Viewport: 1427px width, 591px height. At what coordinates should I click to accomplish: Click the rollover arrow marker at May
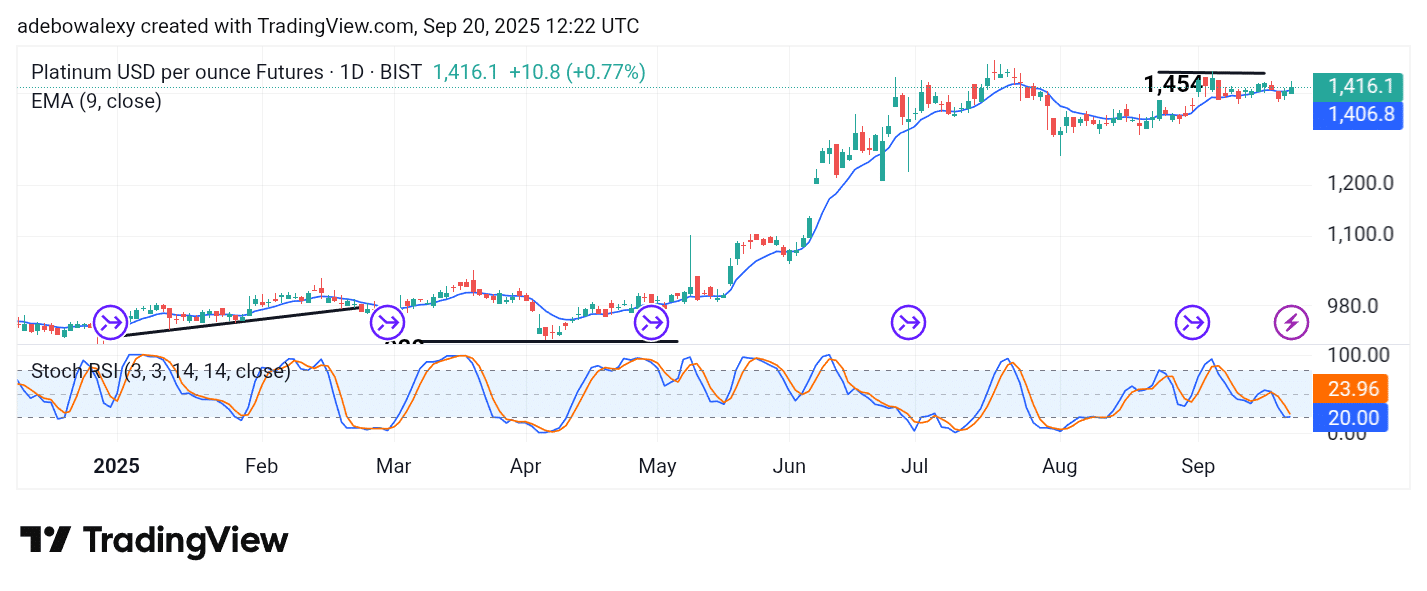[x=652, y=323]
